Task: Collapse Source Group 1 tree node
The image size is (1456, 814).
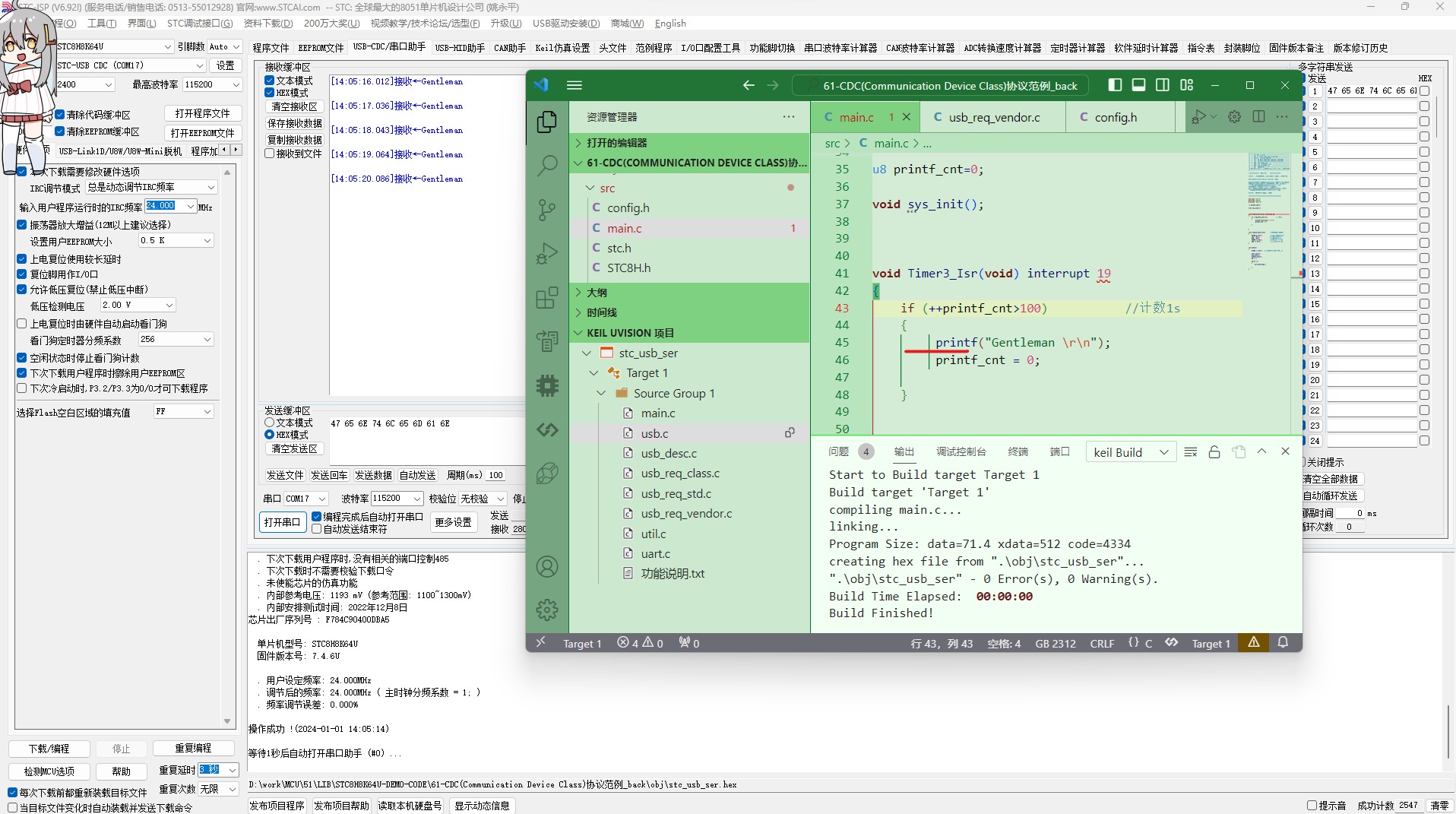Action: [x=601, y=393]
